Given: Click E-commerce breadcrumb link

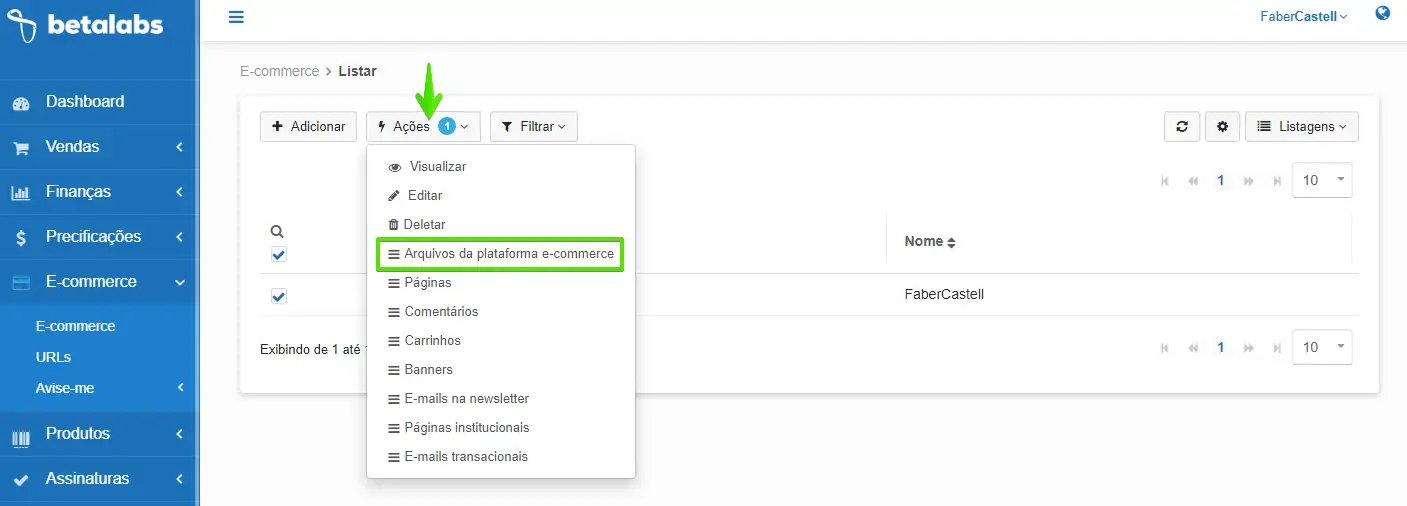Looking at the screenshot, I should (279, 71).
